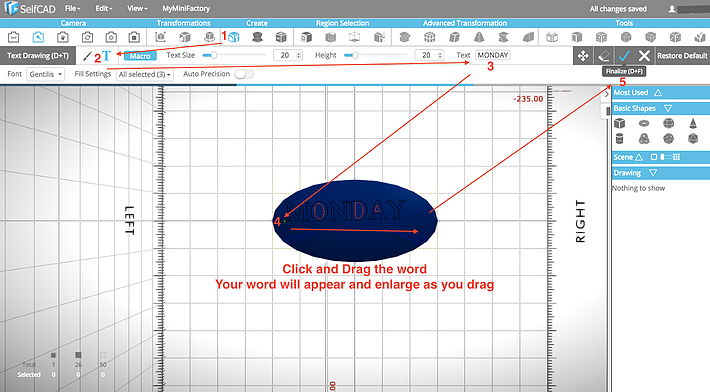Add a cylinder from Basic Shapes
Screen dimensions: 710x392
619,139
